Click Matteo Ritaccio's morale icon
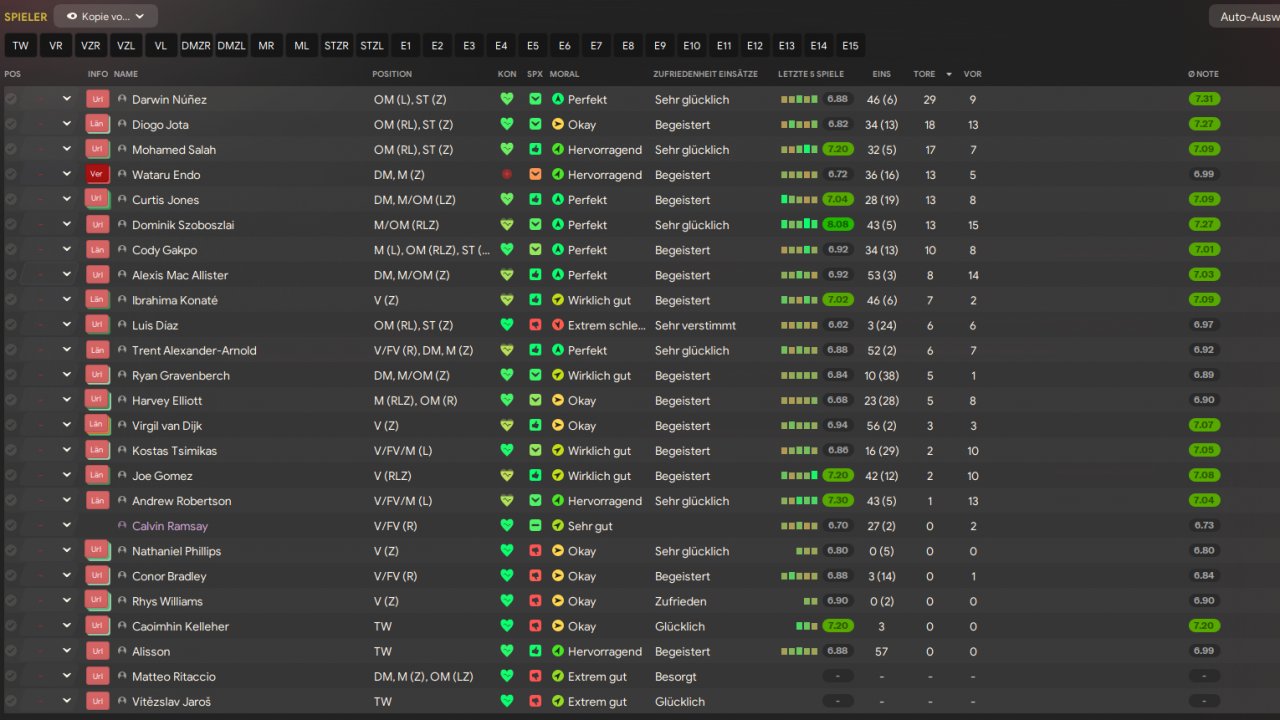The image size is (1280, 720). click(x=558, y=676)
